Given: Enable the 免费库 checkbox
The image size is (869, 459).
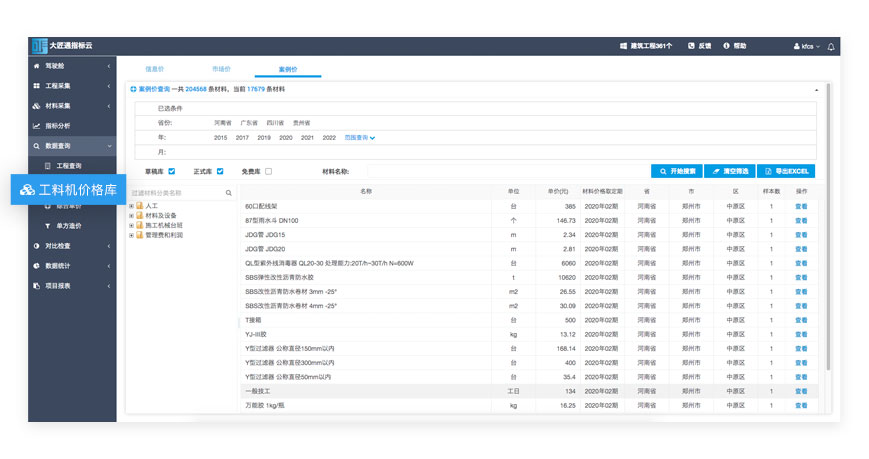Looking at the screenshot, I should [268, 171].
